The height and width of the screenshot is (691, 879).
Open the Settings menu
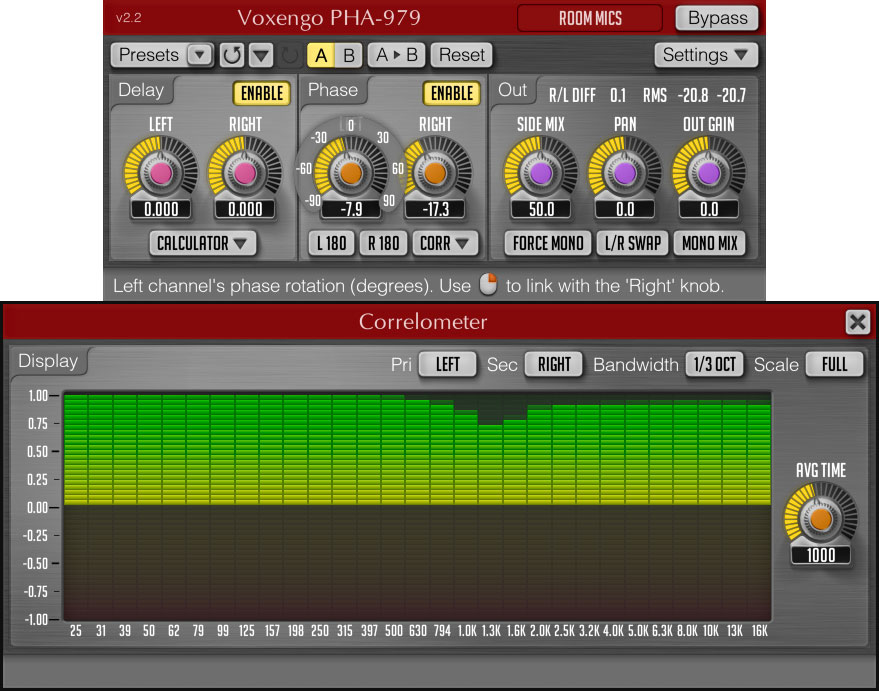pyautogui.click(x=706, y=55)
